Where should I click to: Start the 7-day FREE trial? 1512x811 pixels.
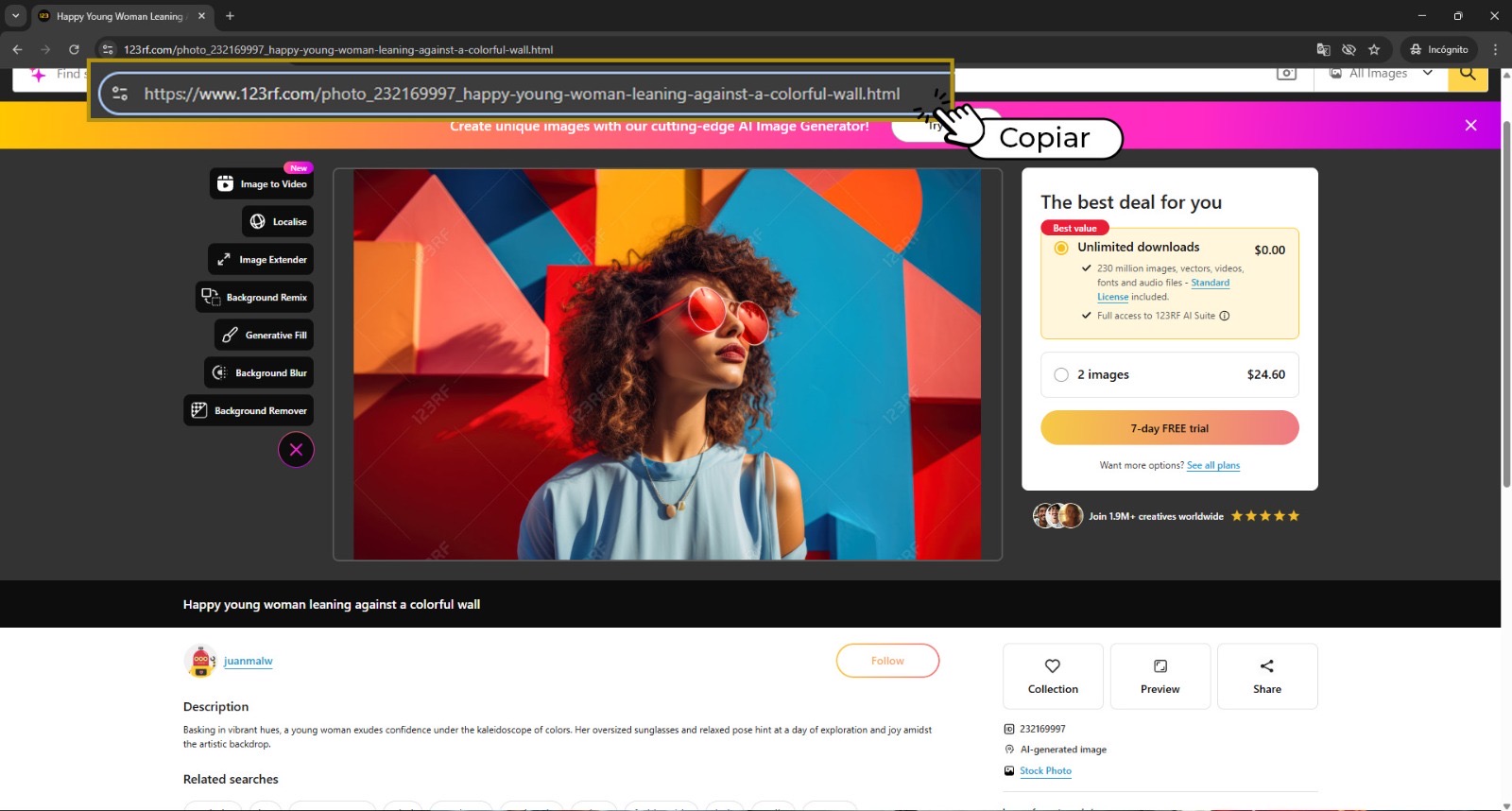[1169, 428]
